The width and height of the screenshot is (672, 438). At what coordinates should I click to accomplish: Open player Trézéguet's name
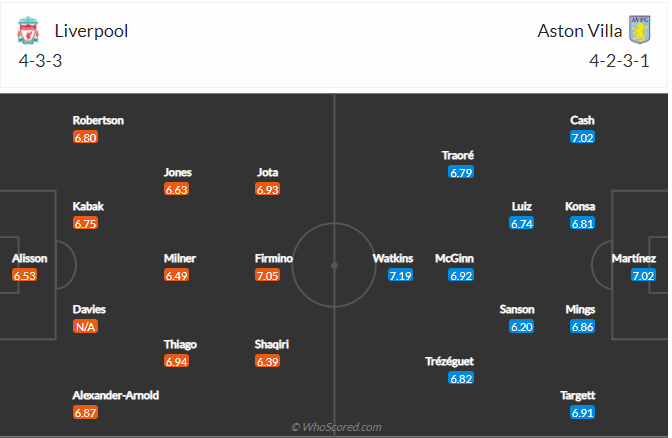(450, 361)
